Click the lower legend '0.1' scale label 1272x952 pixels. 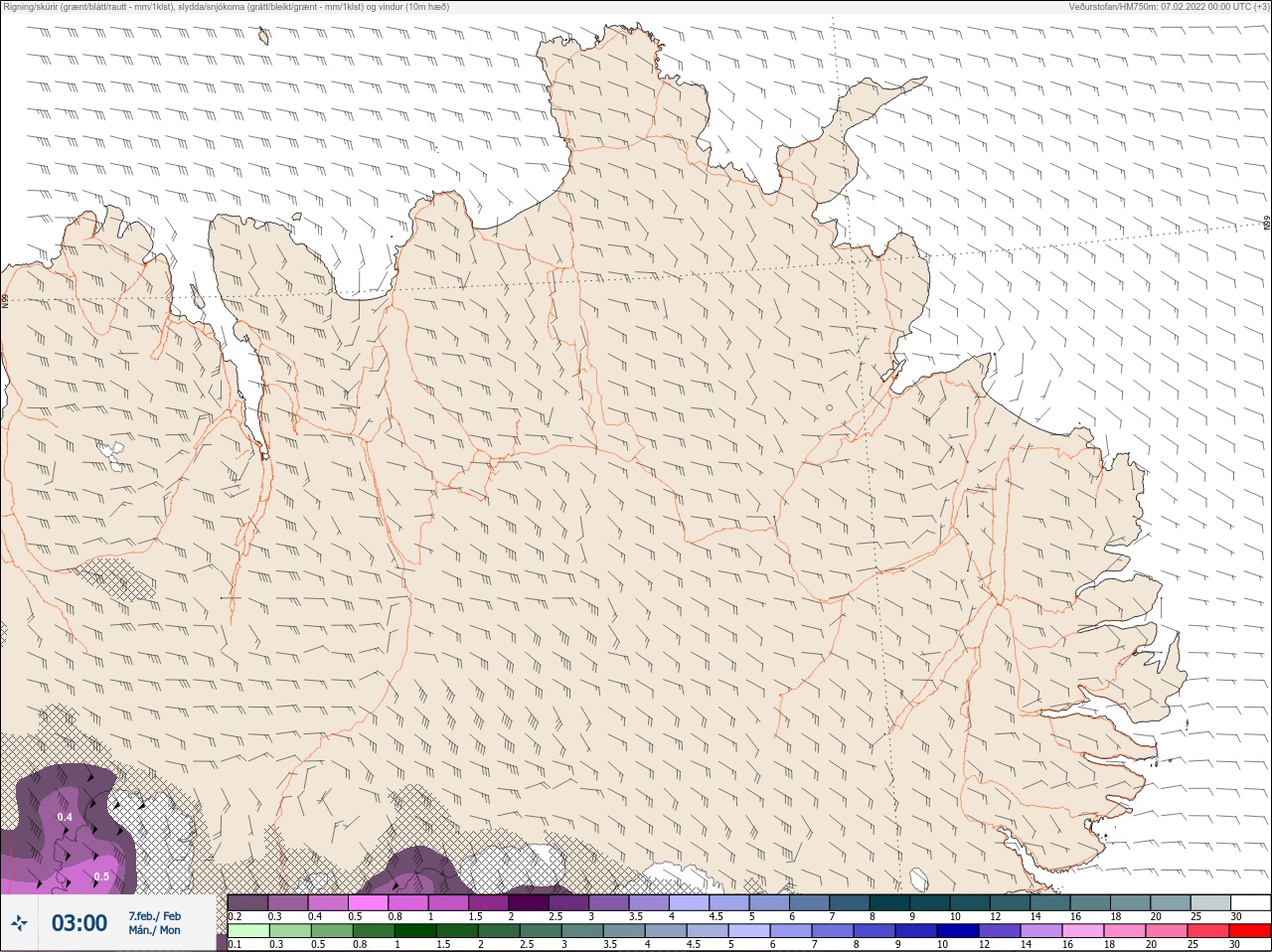[x=235, y=944]
